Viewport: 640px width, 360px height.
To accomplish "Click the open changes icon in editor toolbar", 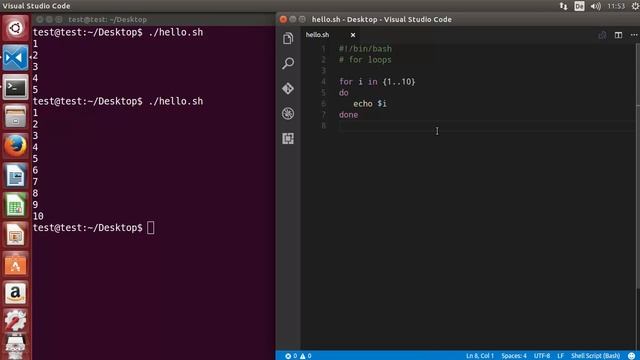I will [602, 35].
